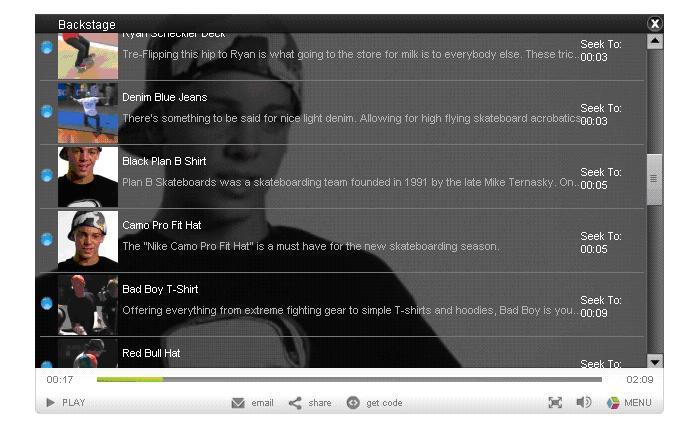
Task: Open the Bad Boy T-Shirt thumbnail
Action: click(x=88, y=305)
